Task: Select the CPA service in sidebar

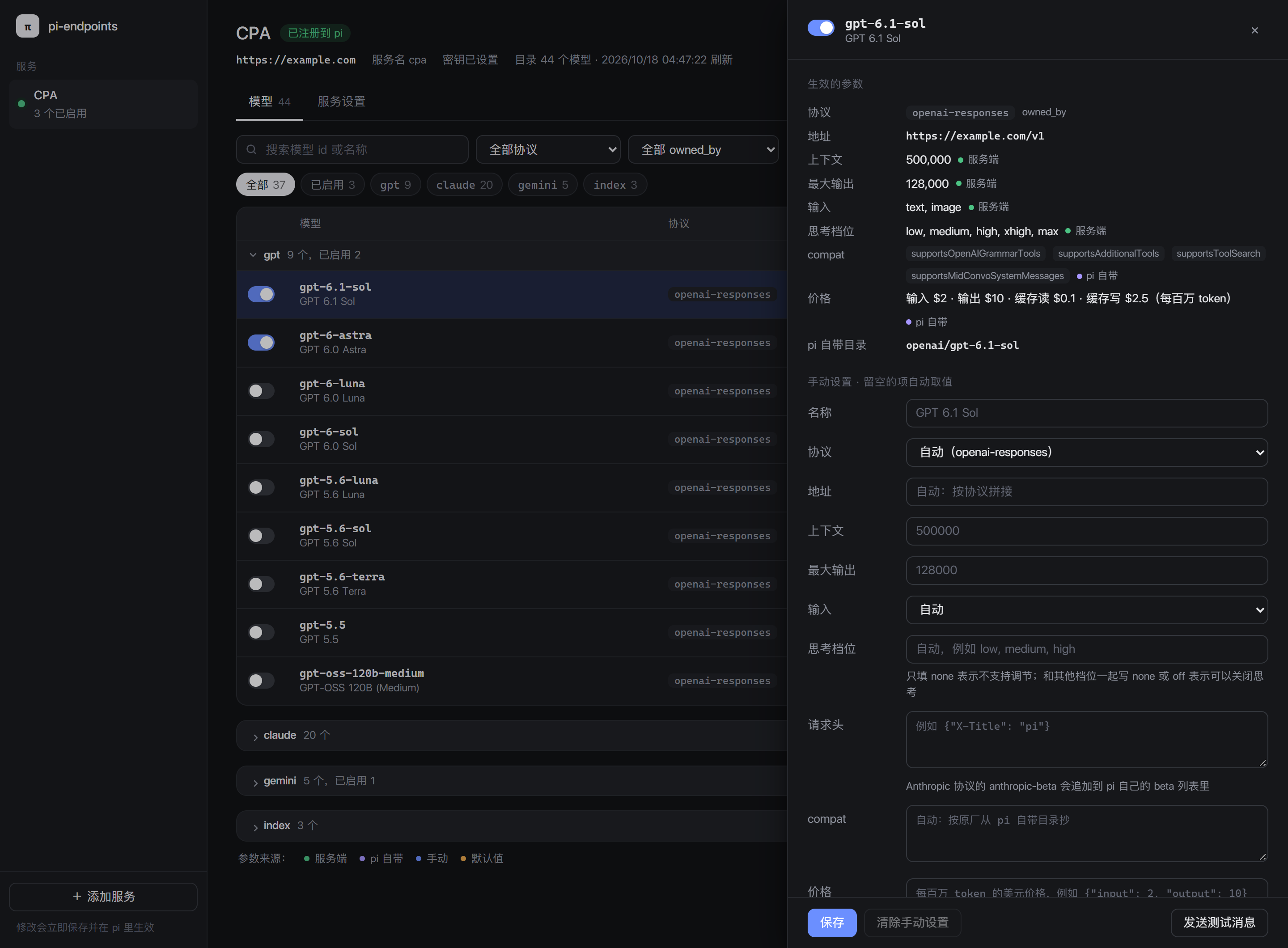Action: click(x=103, y=104)
